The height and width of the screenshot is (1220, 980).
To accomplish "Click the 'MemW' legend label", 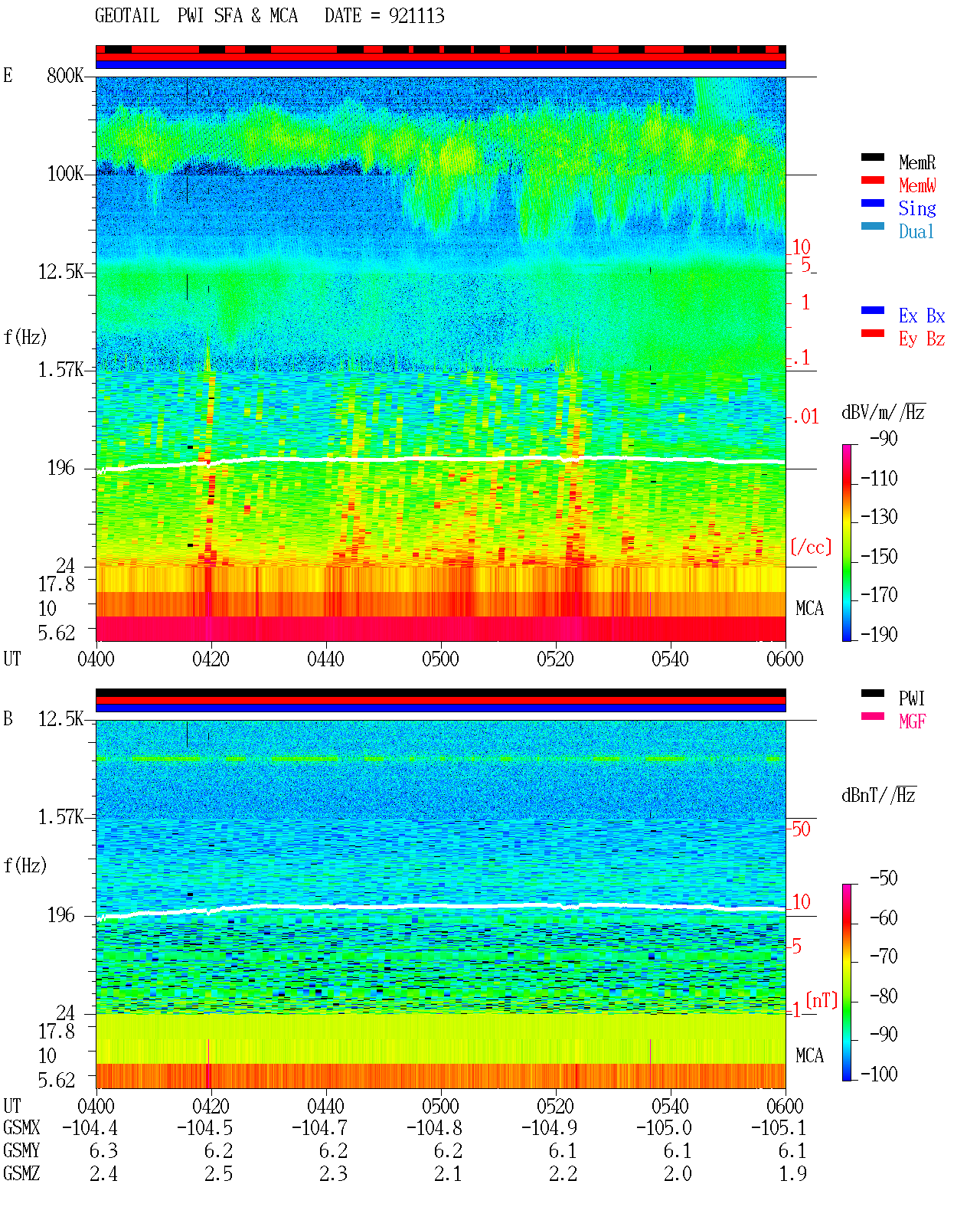I will point(917,185).
